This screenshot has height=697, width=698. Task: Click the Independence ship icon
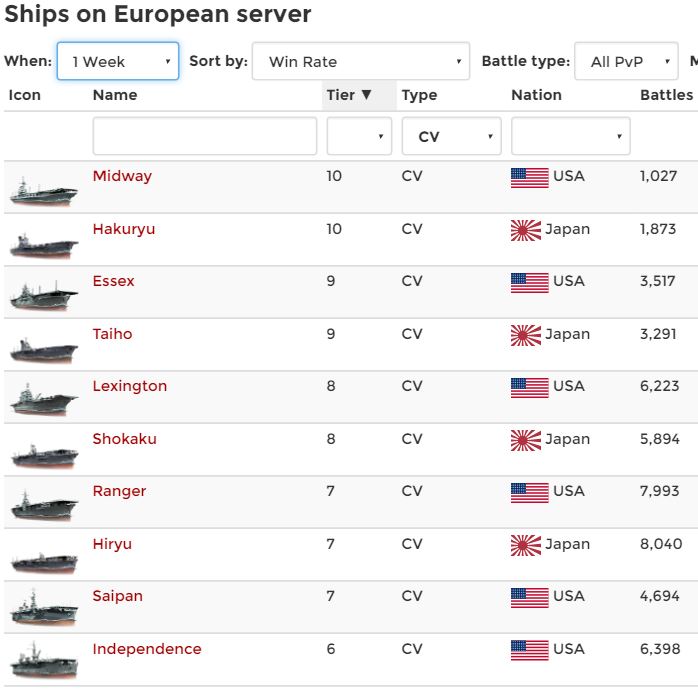pos(43,663)
